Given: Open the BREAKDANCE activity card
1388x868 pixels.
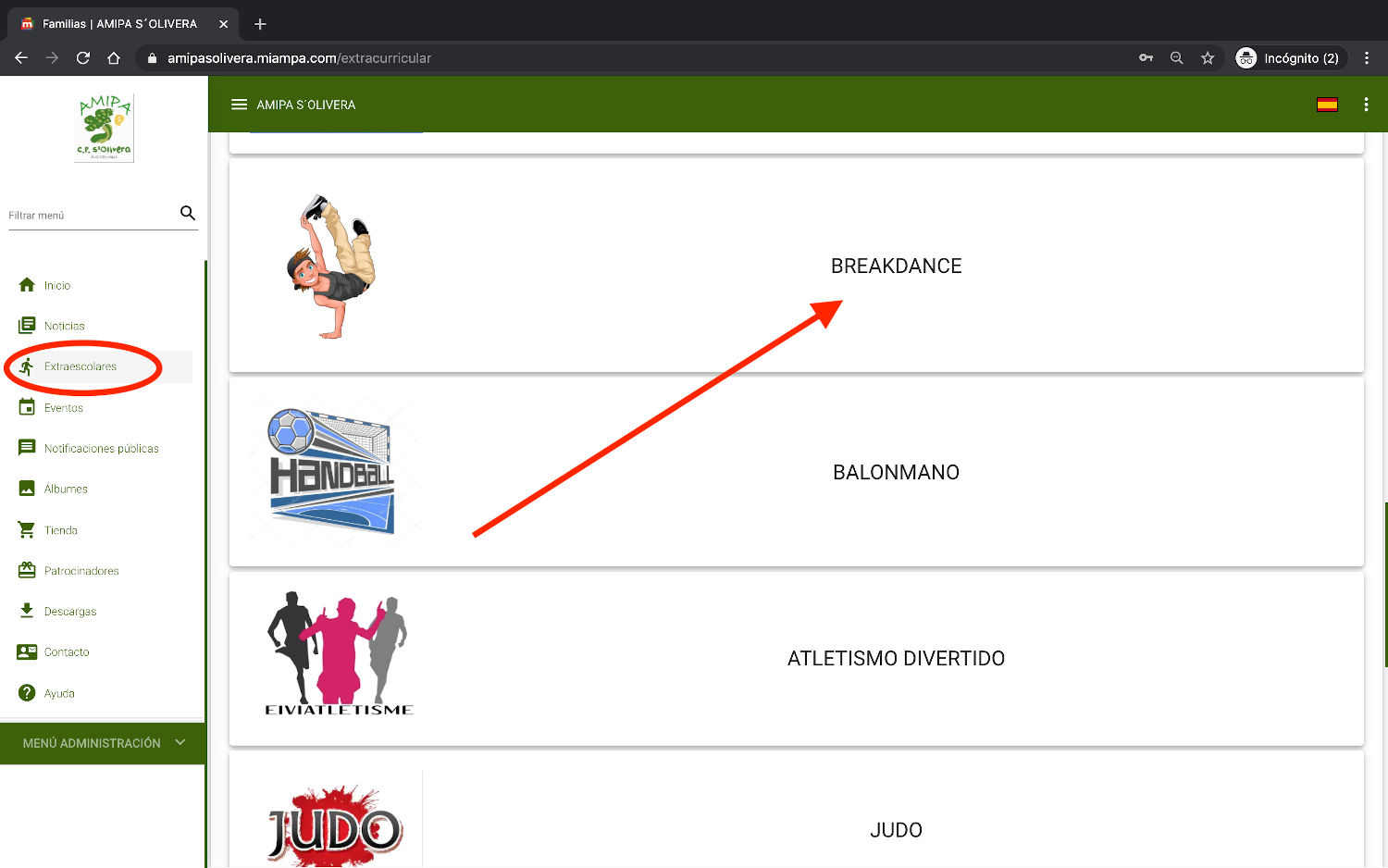Looking at the screenshot, I should [x=797, y=266].
